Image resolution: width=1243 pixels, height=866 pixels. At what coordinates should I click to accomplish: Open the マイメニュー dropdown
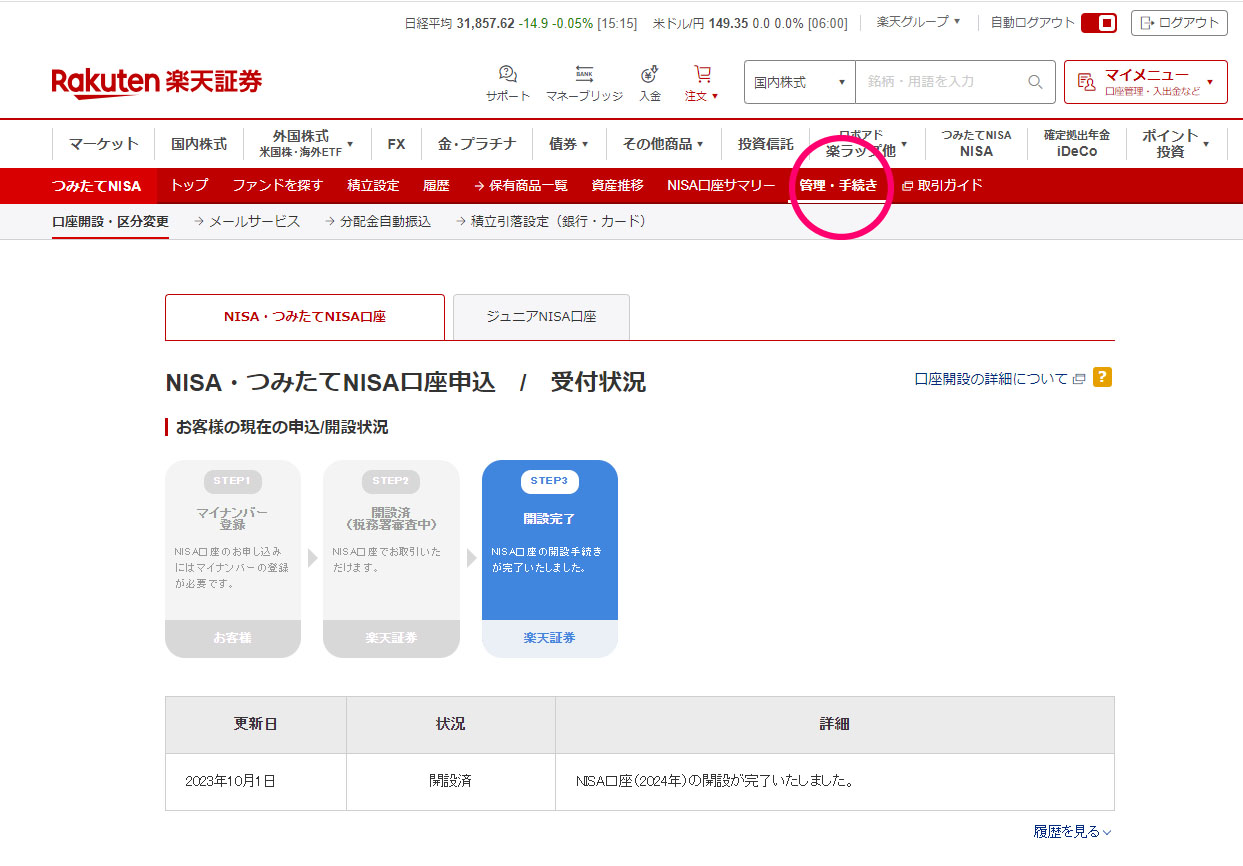(x=1145, y=82)
